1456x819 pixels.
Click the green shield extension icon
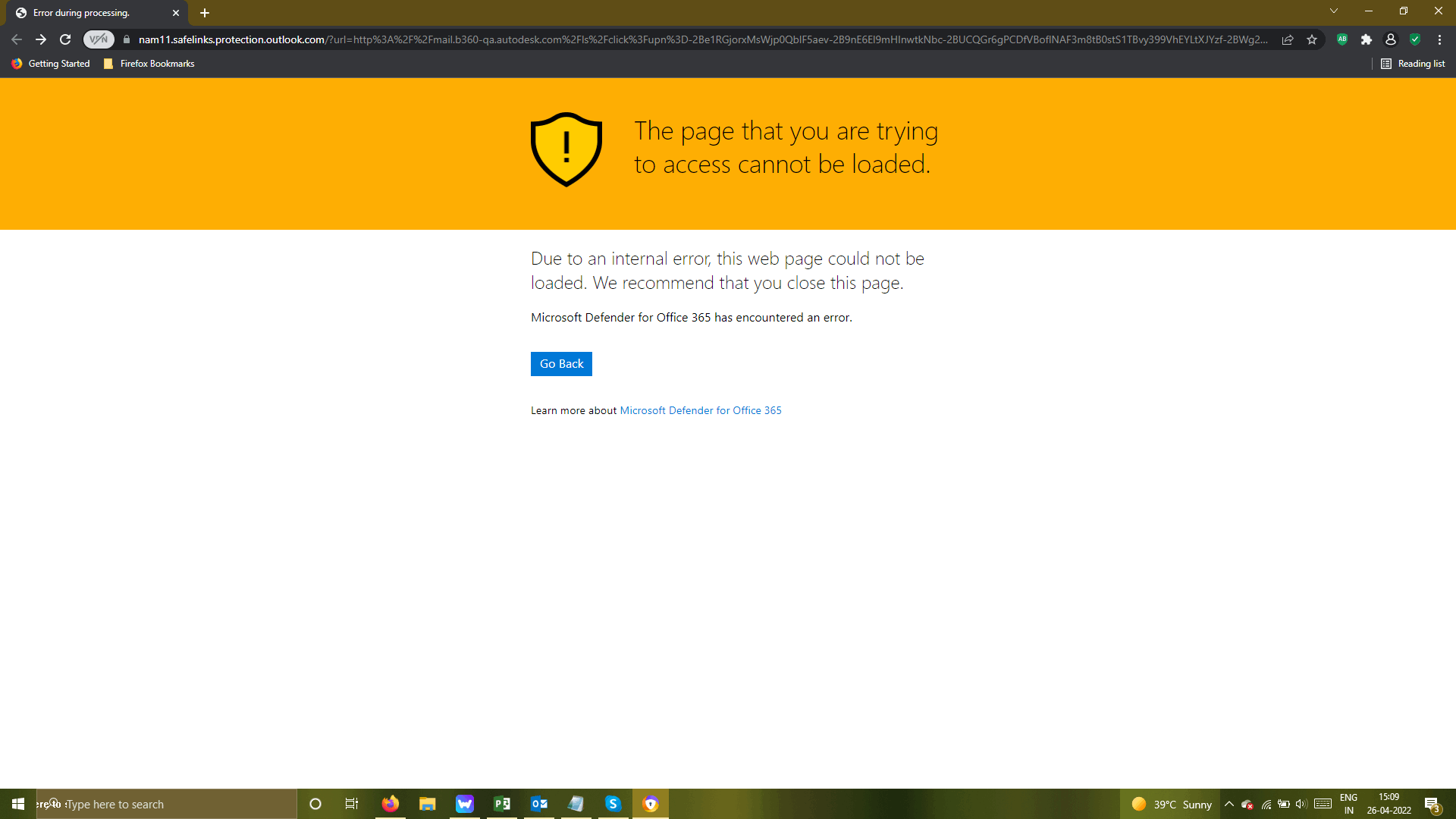(x=1415, y=39)
